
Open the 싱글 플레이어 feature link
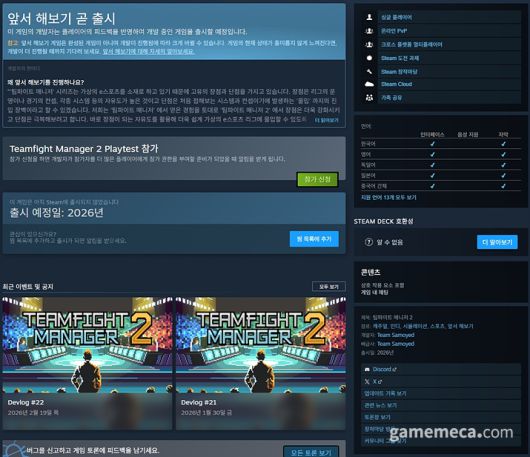click(396, 17)
